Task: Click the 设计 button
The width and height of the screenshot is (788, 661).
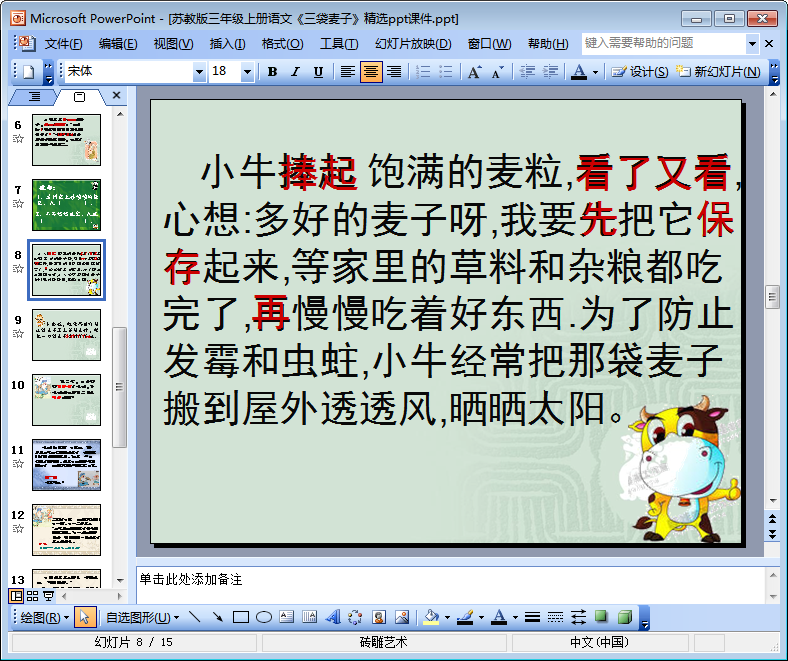Action: point(640,72)
